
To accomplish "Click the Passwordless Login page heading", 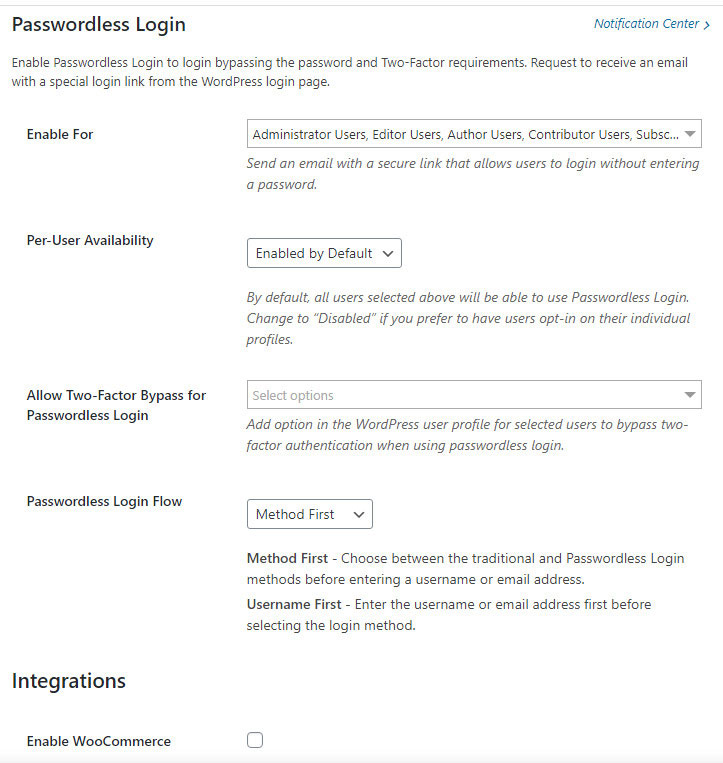I will 98,24.
